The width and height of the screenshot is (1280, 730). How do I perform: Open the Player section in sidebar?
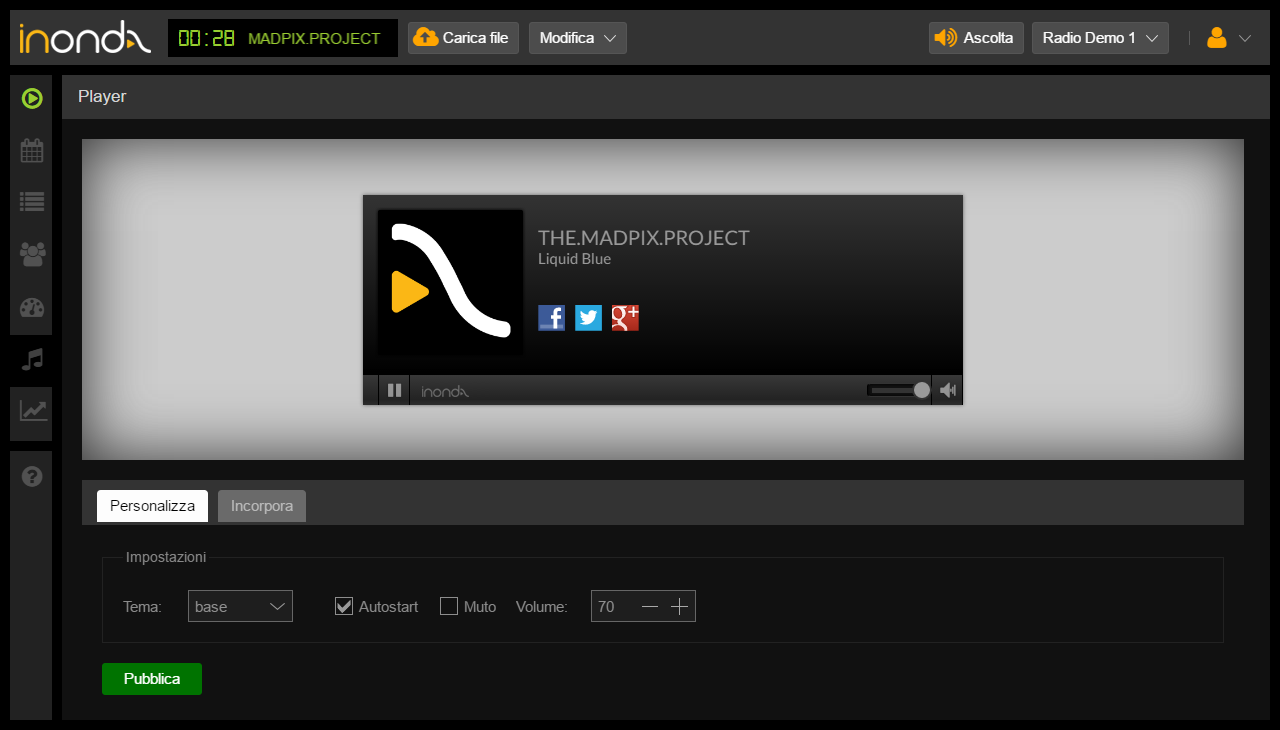(x=32, y=98)
